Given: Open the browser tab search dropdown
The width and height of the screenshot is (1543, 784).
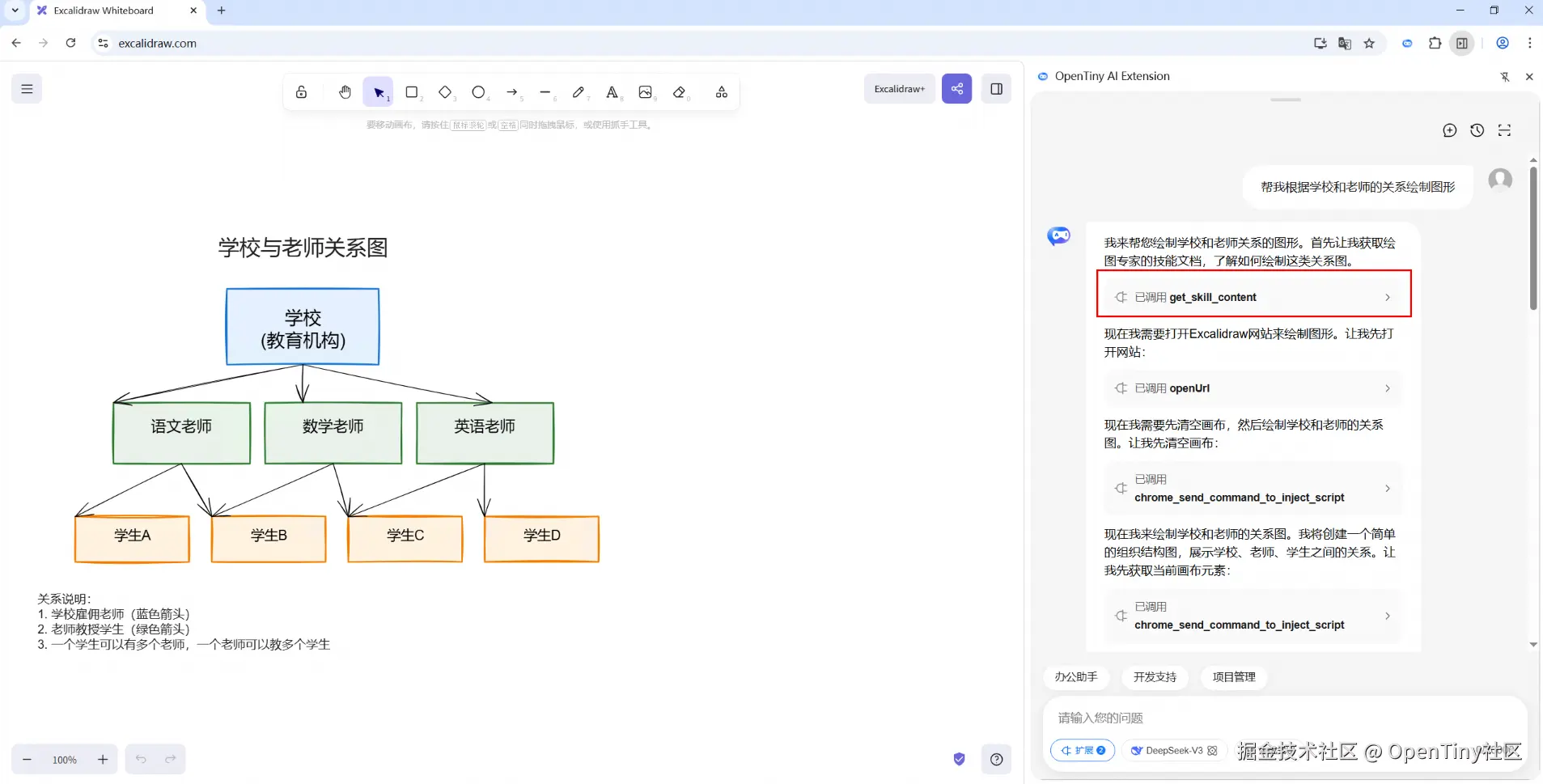Looking at the screenshot, I should [x=15, y=11].
